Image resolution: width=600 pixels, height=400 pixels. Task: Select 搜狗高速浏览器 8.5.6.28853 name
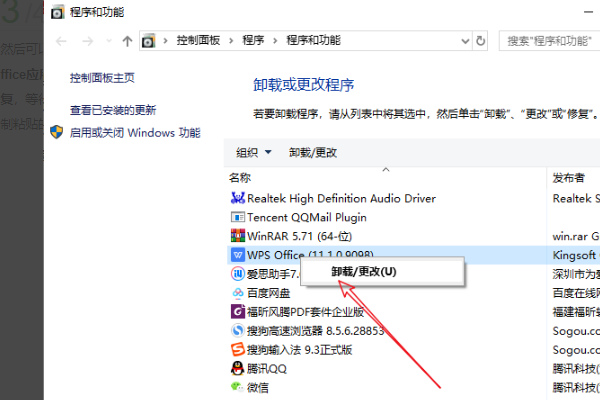[x=315, y=331]
